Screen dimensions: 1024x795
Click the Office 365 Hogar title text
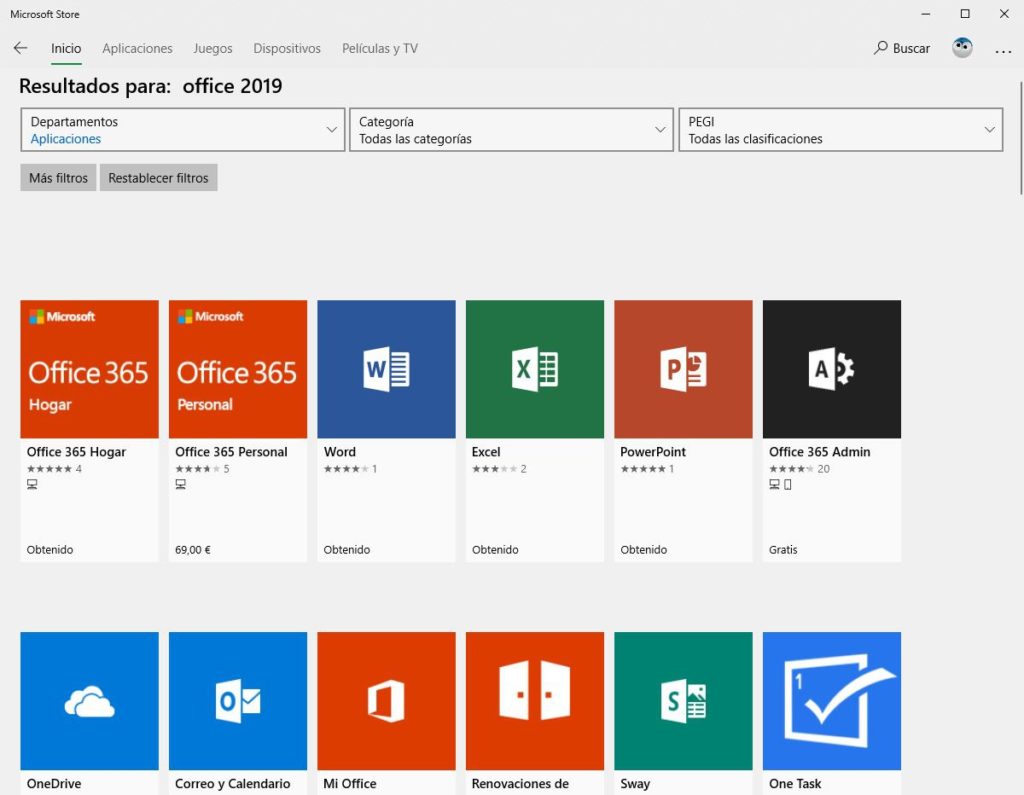pyautogui.click(x=76, y=451)
